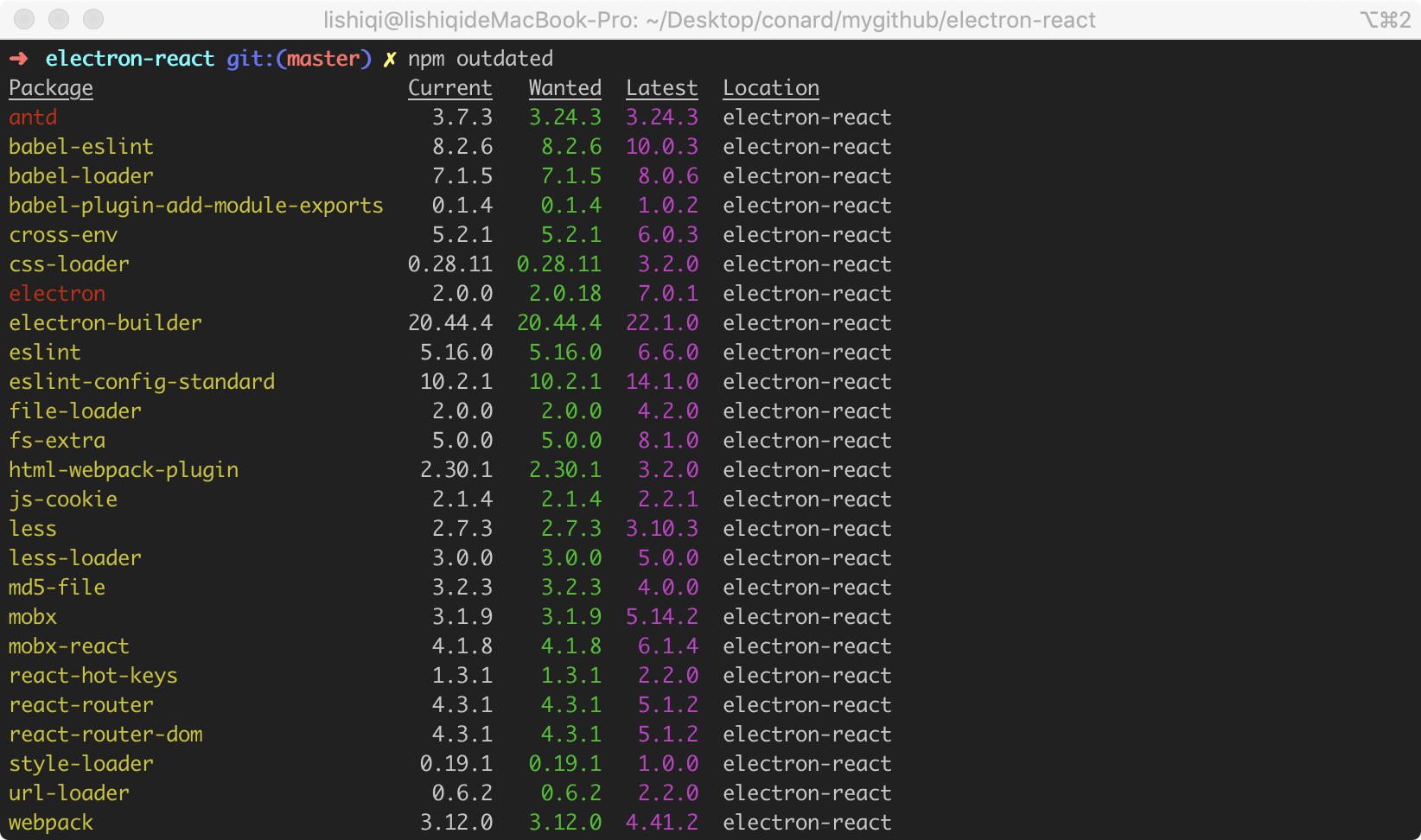The width and height of the screenshot is (1421, 840).
Task: Click the eslint-config-standard package name
Action: point(142,382)
